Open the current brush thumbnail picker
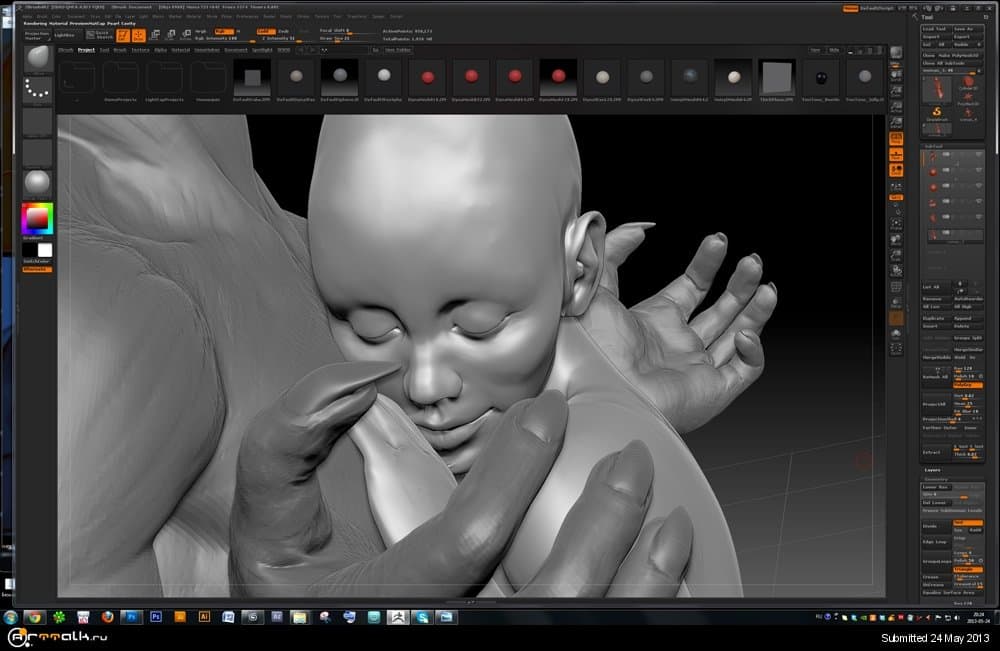This screenshot has height=651, width=1000. [37, 58]
